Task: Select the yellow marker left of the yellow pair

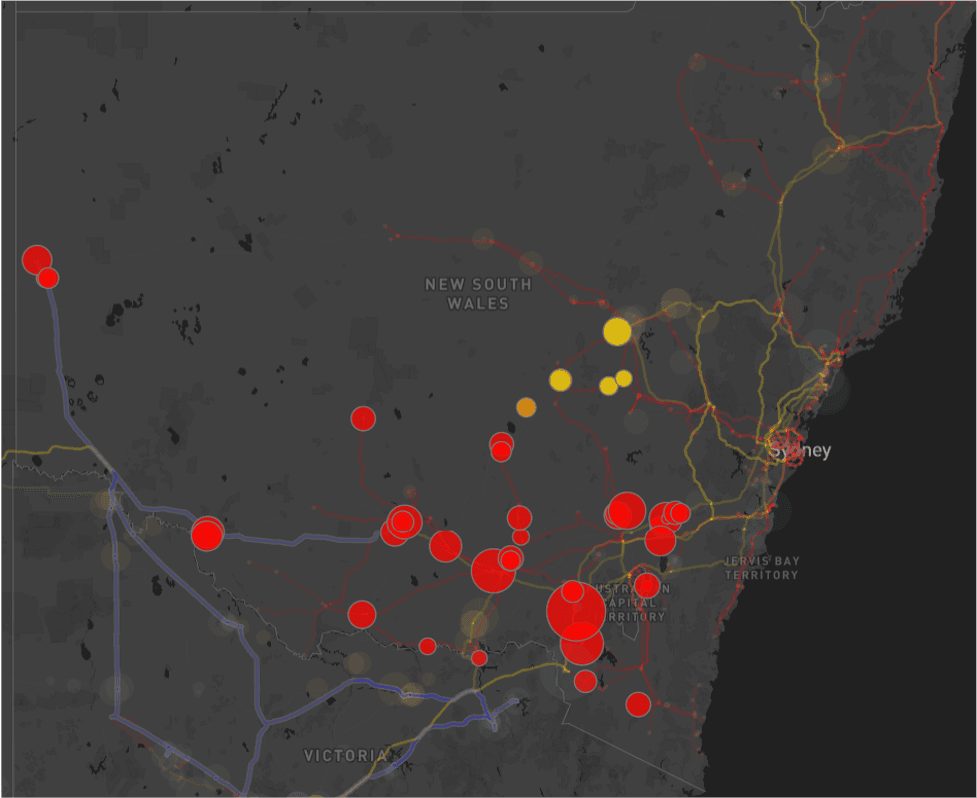Action: pyautogui.click(x=560, y=380)
